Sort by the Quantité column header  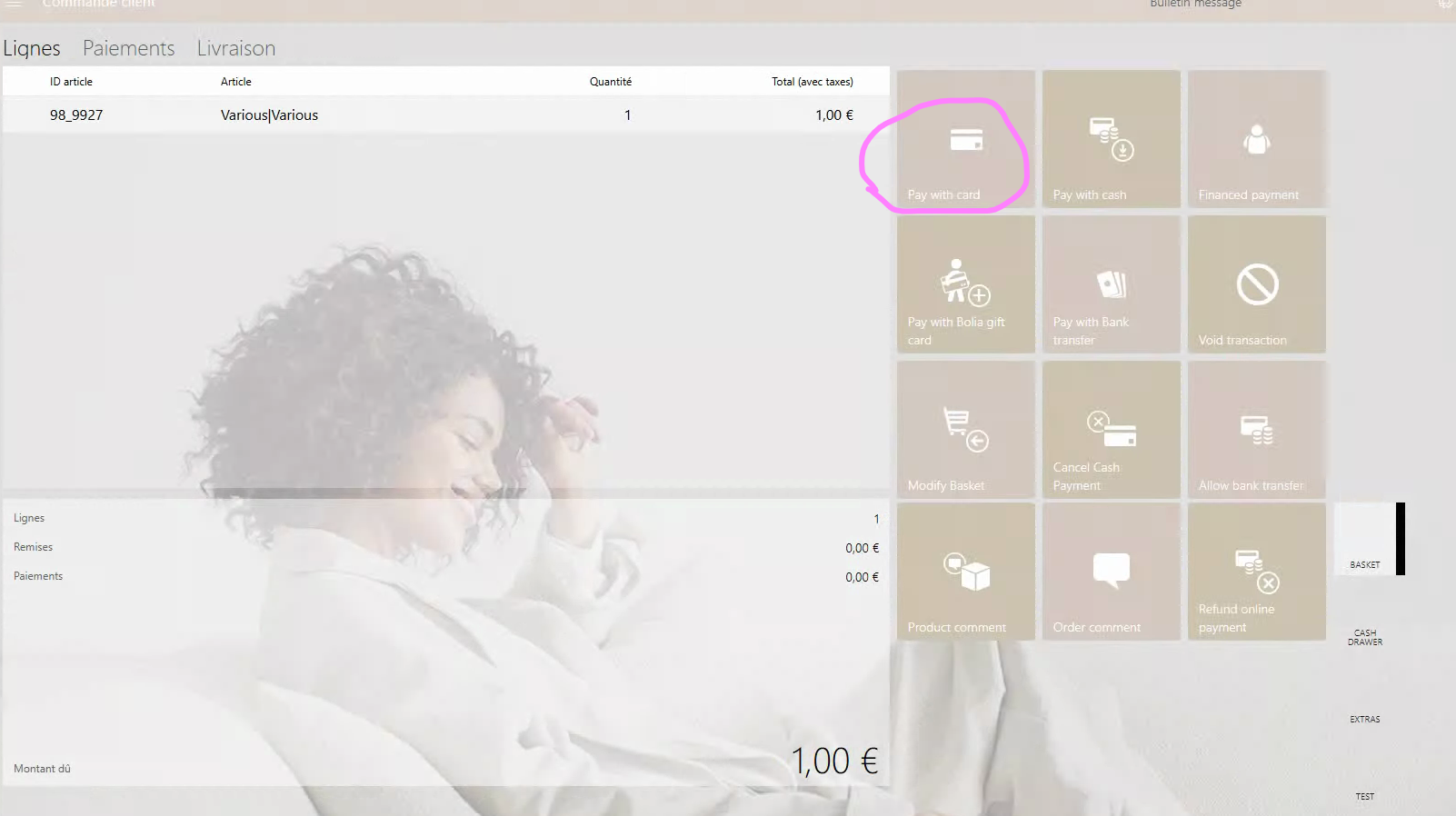click(x=610, y=82)
